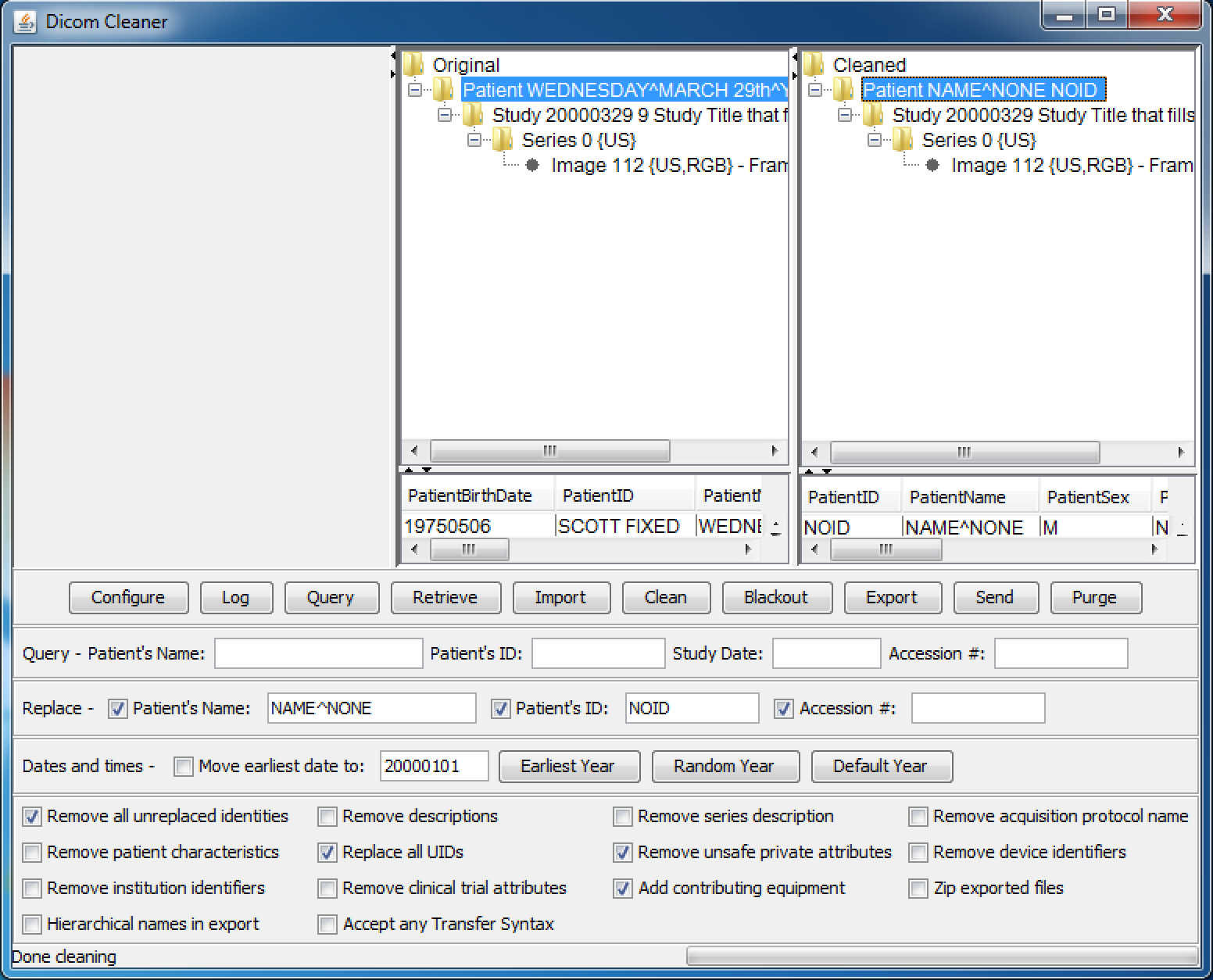Click Cleaned tree horizontal scrollbar thumb
The image size is (1213, 980).
(964, 452)
